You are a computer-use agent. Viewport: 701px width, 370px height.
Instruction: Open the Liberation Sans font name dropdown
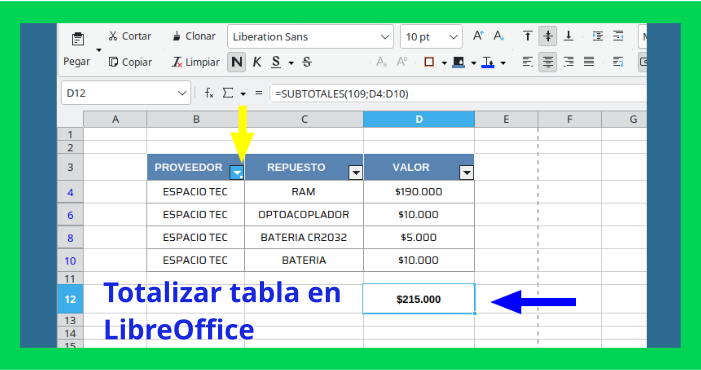(385, 37)
